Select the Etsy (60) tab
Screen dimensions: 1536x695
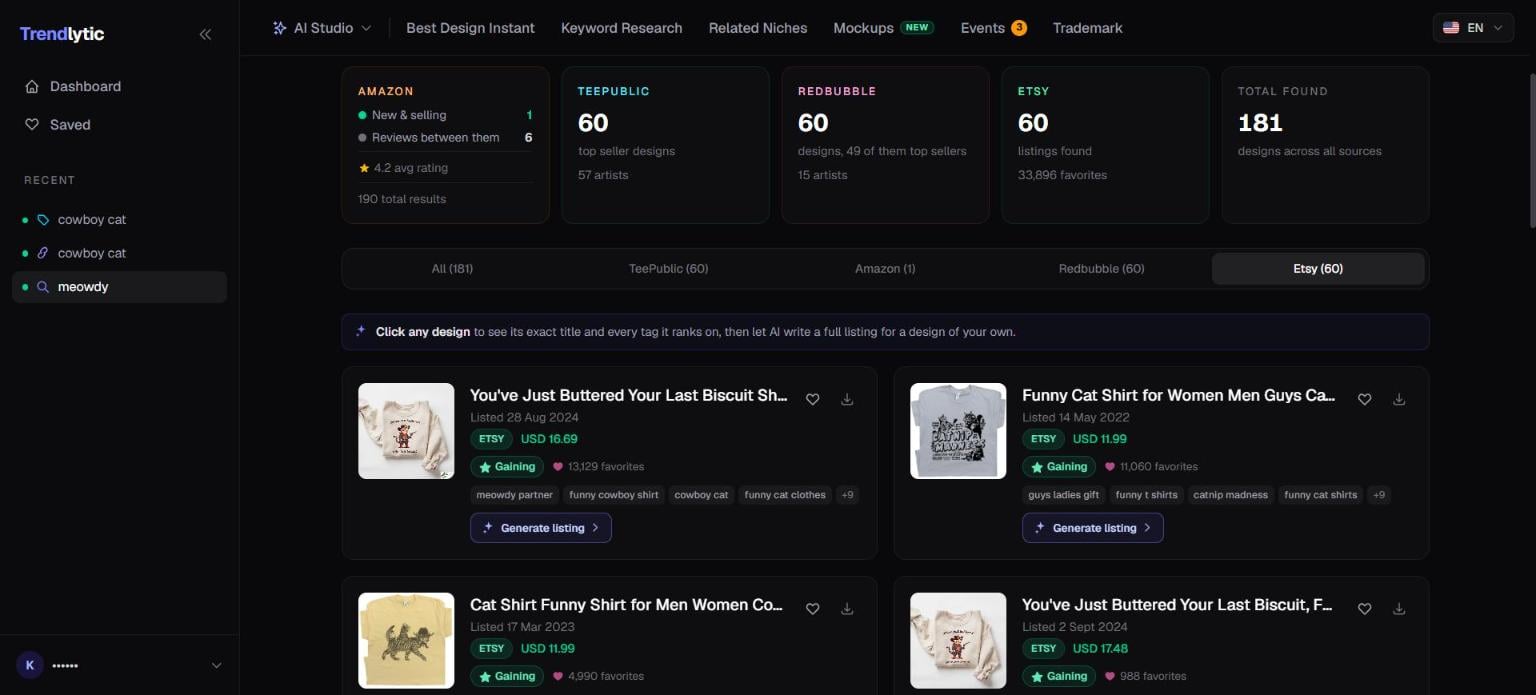tap(1318, 269)
